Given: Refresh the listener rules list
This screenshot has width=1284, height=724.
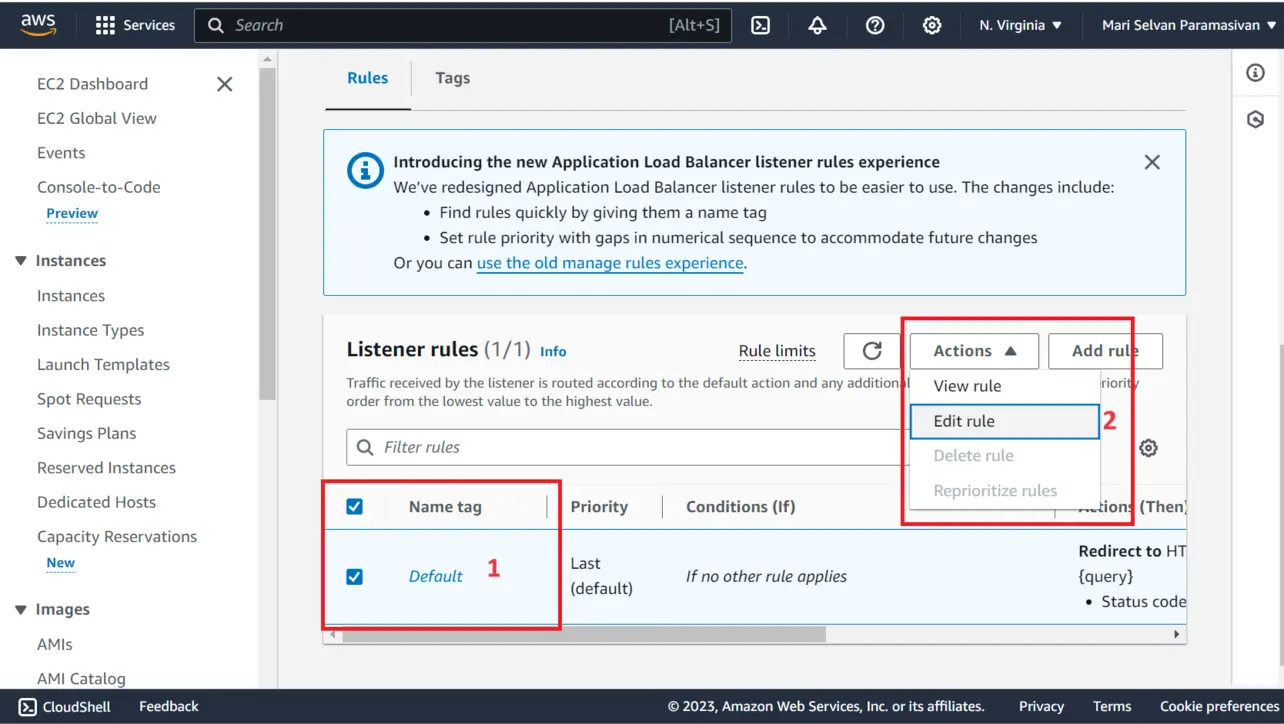Looking at the screenshot, I should click(872, 351).
